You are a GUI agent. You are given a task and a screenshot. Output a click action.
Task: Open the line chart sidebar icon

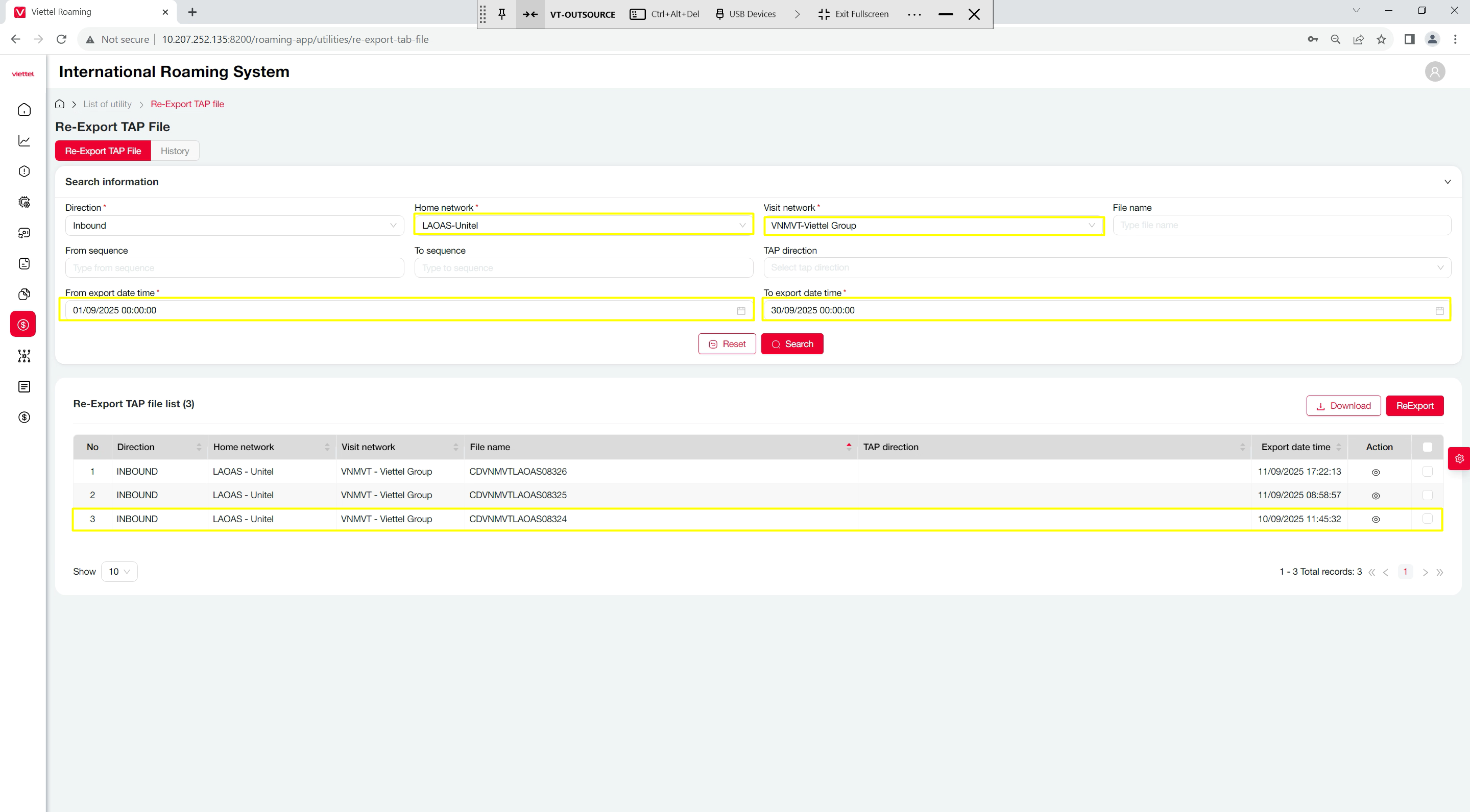(24, 140)
